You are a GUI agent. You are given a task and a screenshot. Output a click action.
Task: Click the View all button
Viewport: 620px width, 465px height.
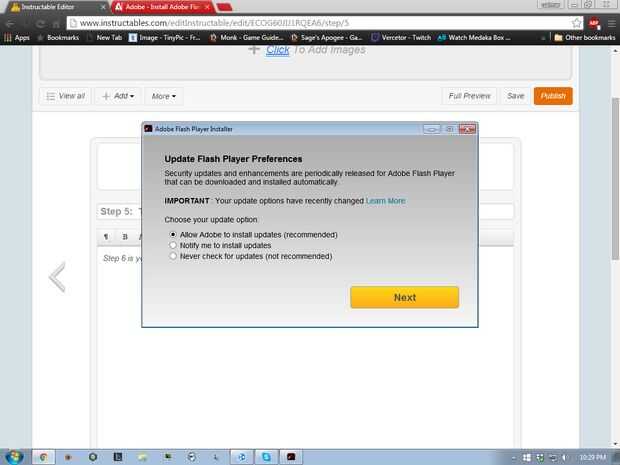coord(66,96)
